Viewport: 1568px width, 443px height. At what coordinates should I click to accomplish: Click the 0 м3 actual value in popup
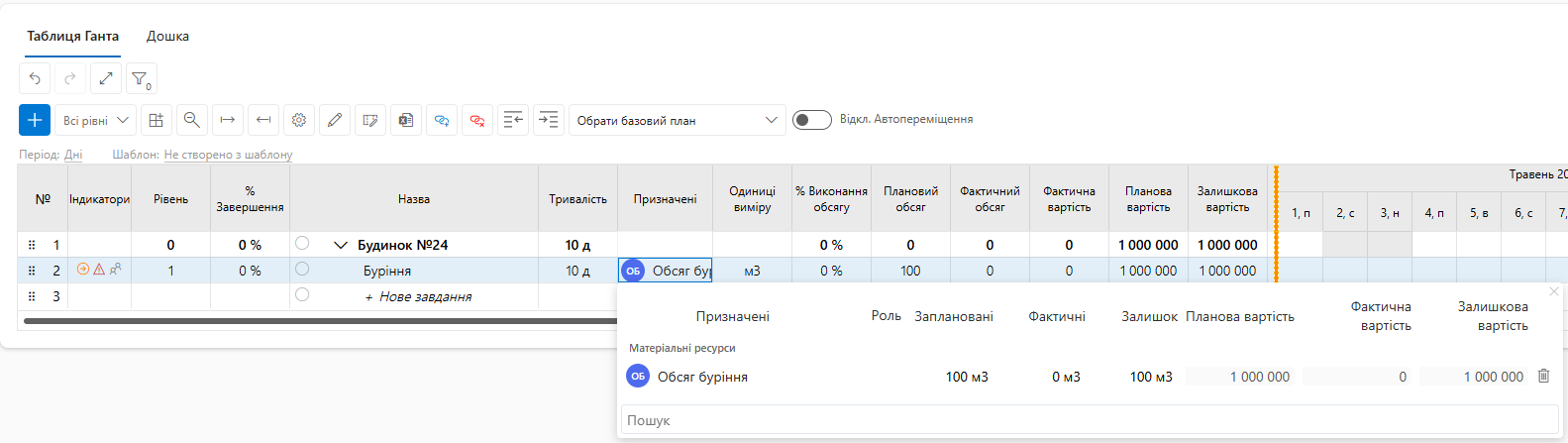tap(1066, 377)
